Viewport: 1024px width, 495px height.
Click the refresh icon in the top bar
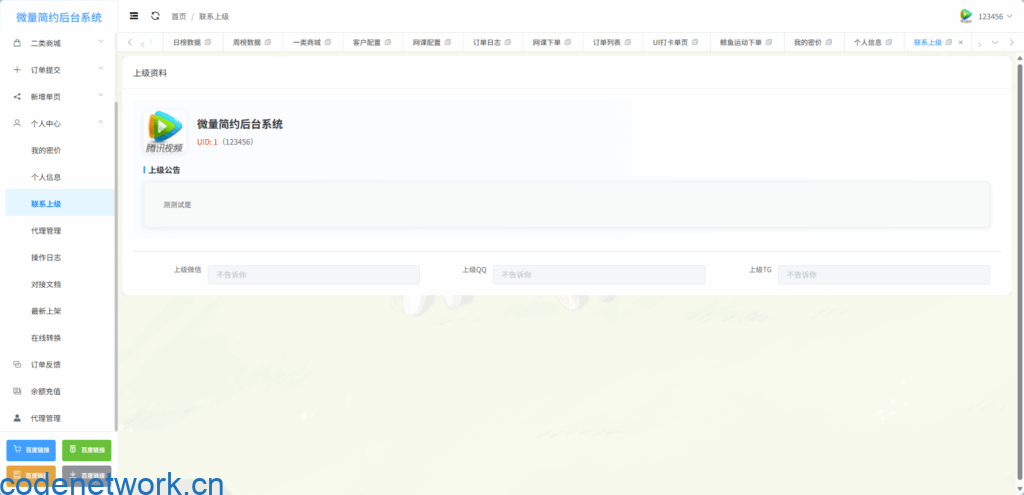click(155, 16)
